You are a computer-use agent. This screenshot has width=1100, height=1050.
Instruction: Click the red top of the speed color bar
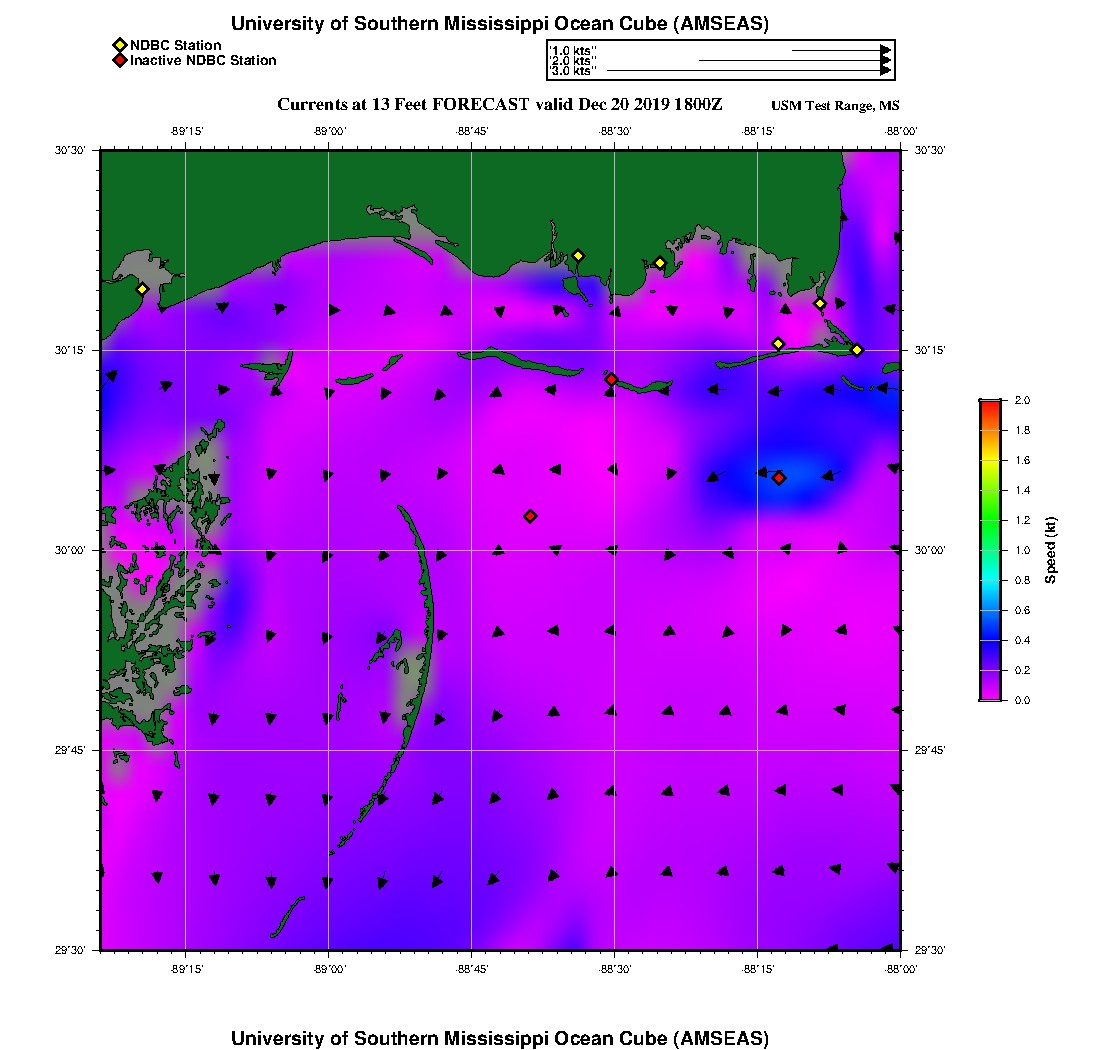tap(989, 405)
